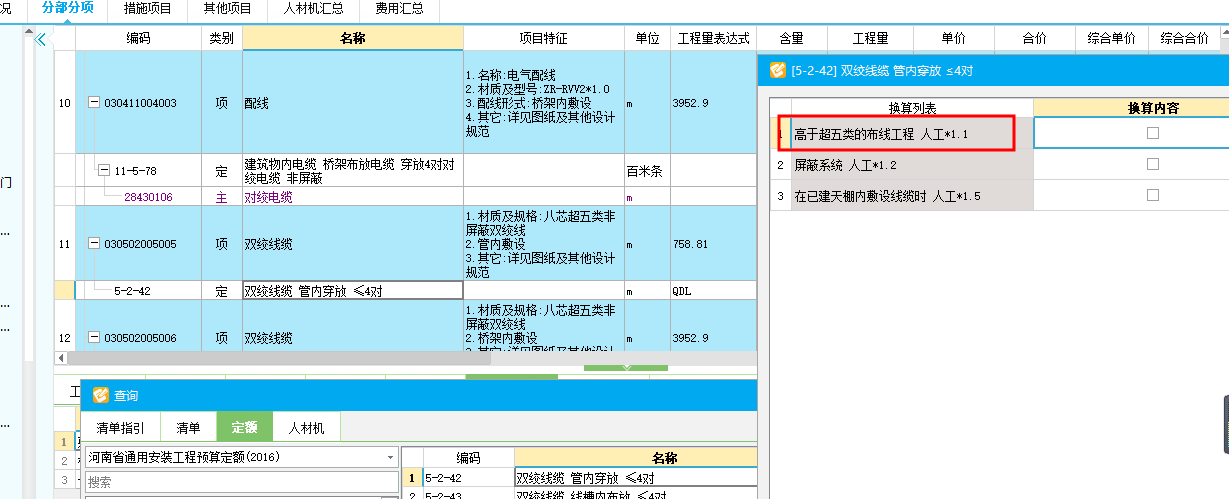Screen dimensions: 1229x499
Task: Click the icon in the 查询 dialog title
Action: click(100, 396)
